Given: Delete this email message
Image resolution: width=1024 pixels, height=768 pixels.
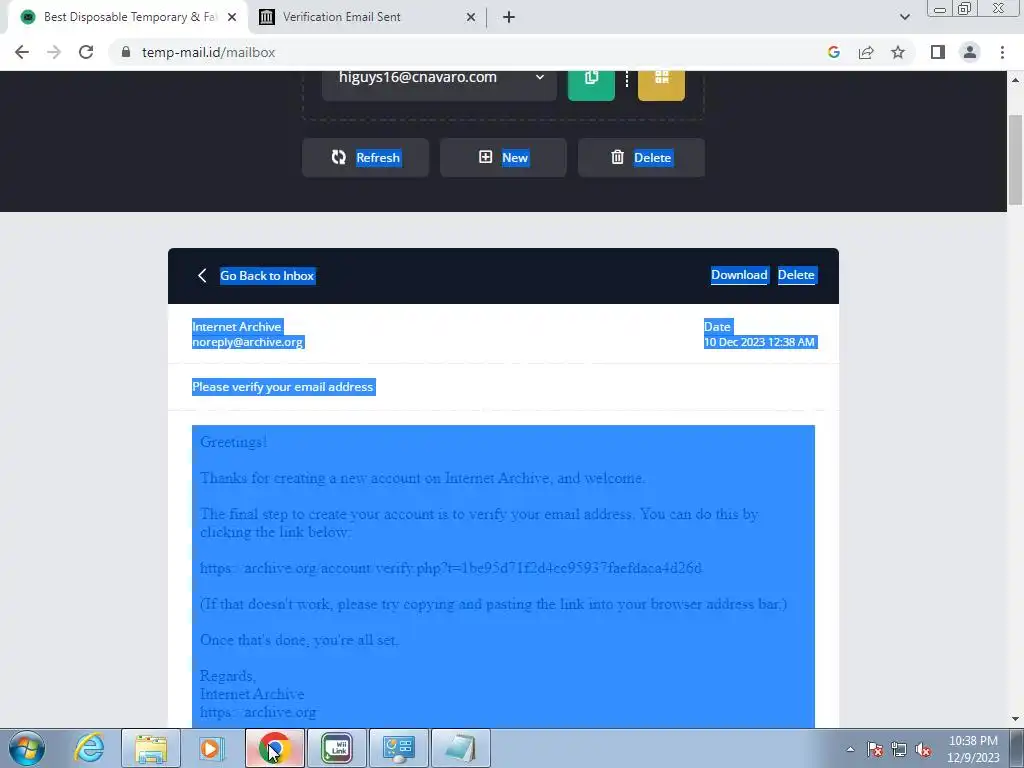Looking at the screenshot, I should click(796, 275).
